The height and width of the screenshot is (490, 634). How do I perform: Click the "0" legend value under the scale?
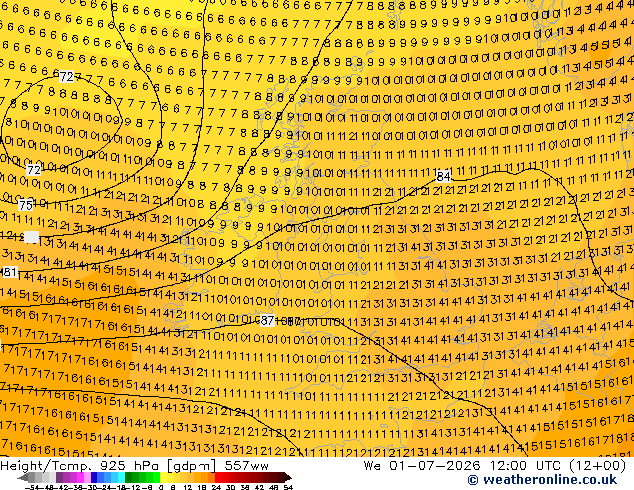[x=161, y=487]
